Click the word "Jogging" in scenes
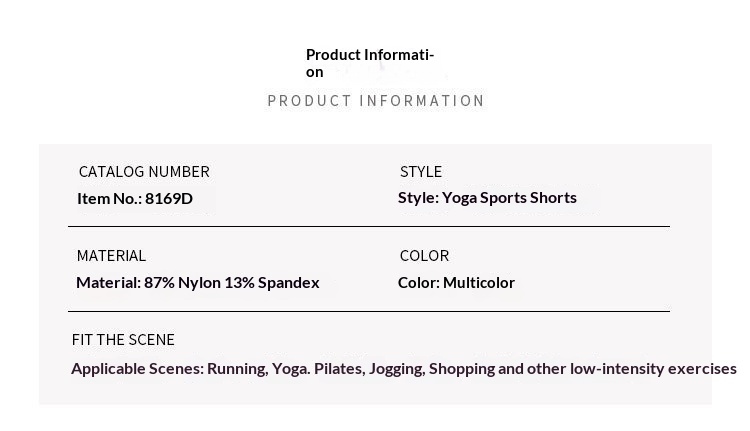 click(x=396, y=369)
